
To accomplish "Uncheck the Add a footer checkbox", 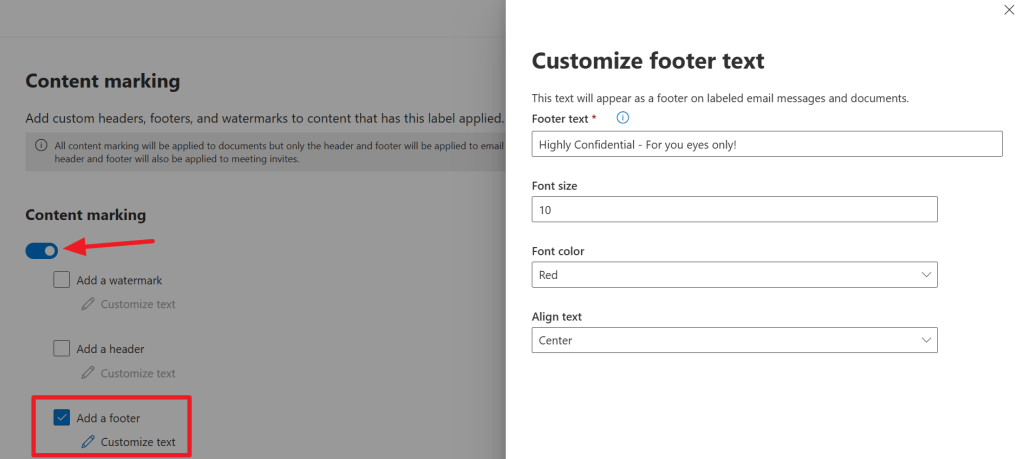I will click(62, 417).
